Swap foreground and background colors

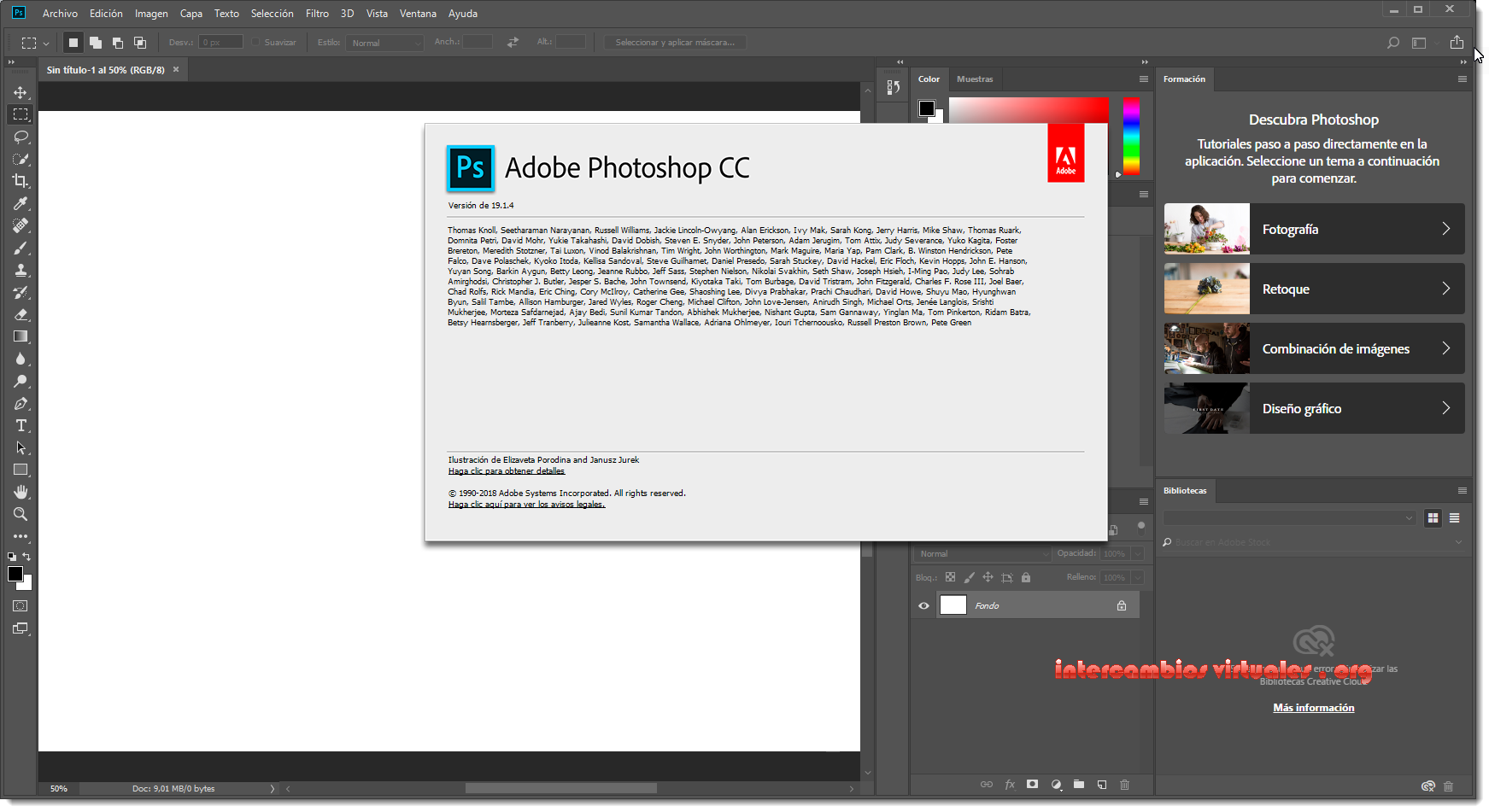click(26, 557)
